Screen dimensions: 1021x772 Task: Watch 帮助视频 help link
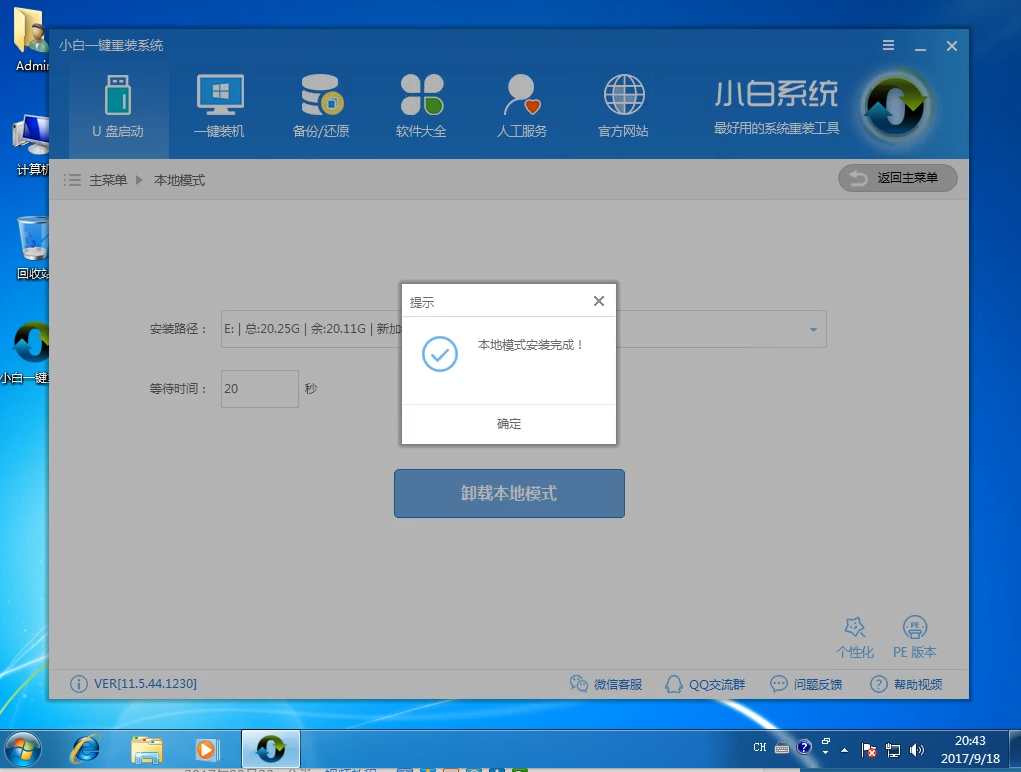[906, 684]
